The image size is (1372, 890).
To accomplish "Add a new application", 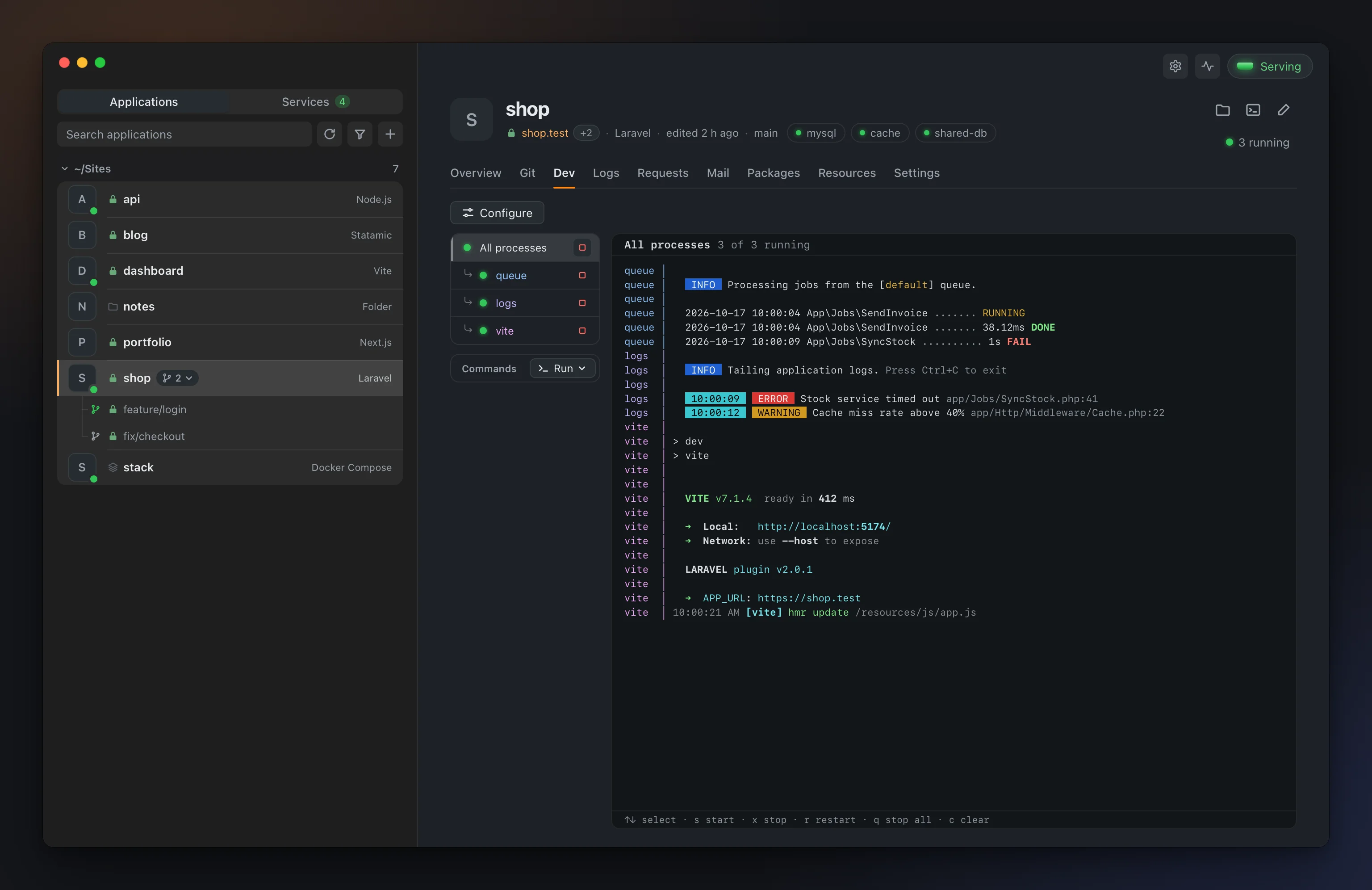I will point(390,134).
